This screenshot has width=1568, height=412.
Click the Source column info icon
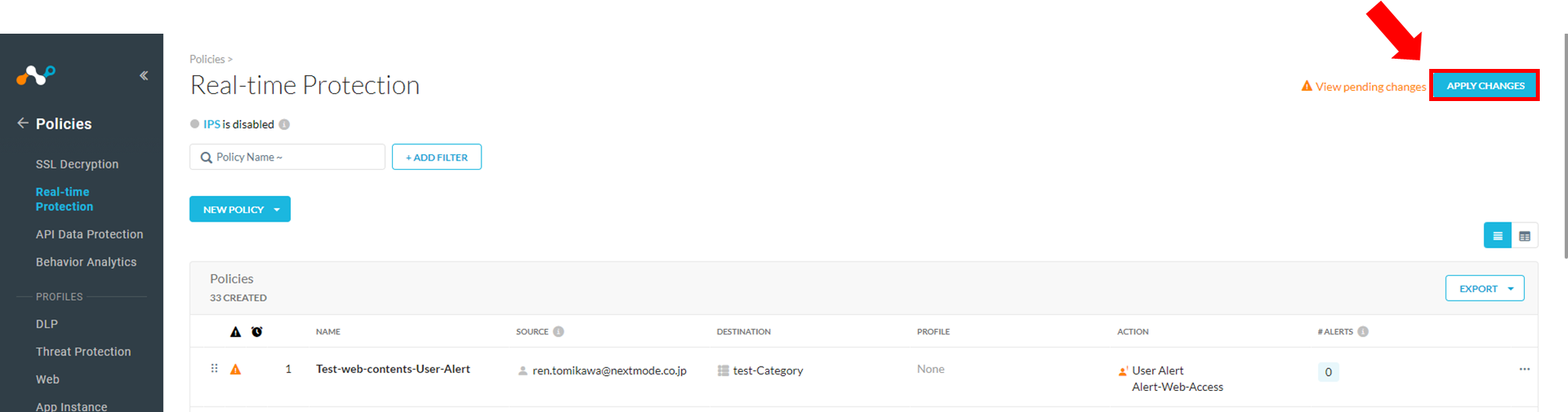(x=558, y=331)
